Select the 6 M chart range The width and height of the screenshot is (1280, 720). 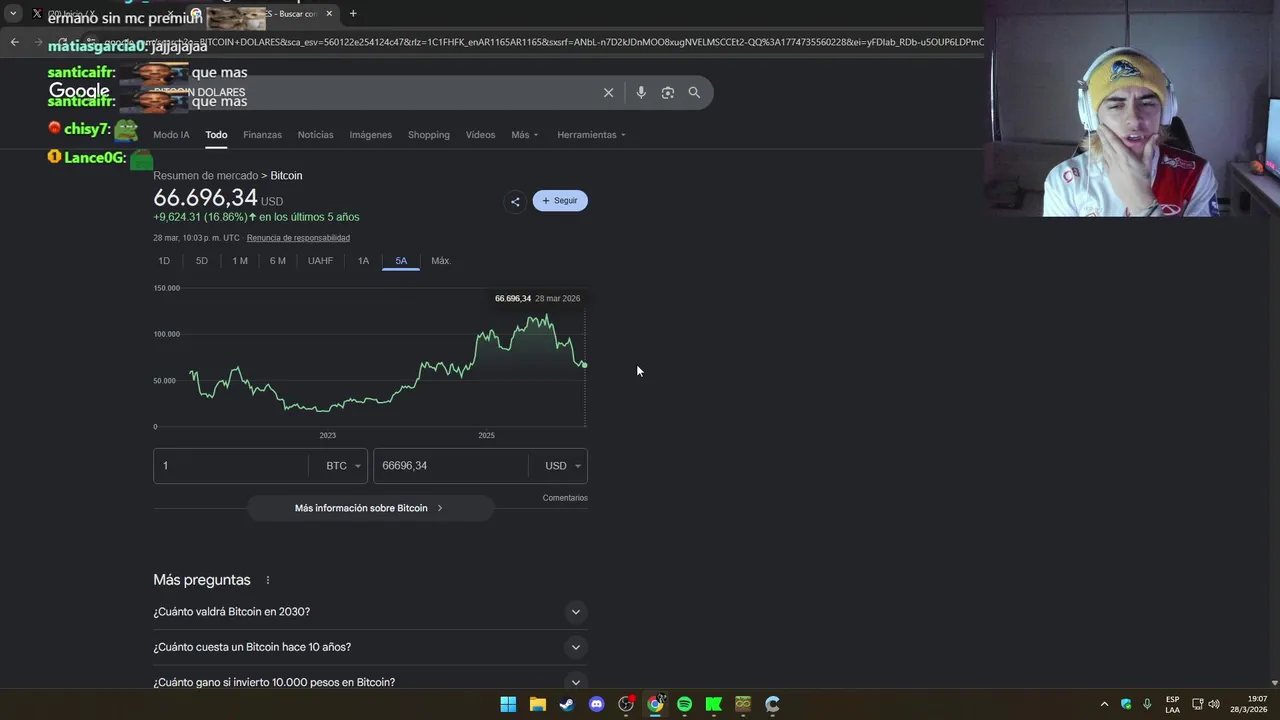(277, 261)
